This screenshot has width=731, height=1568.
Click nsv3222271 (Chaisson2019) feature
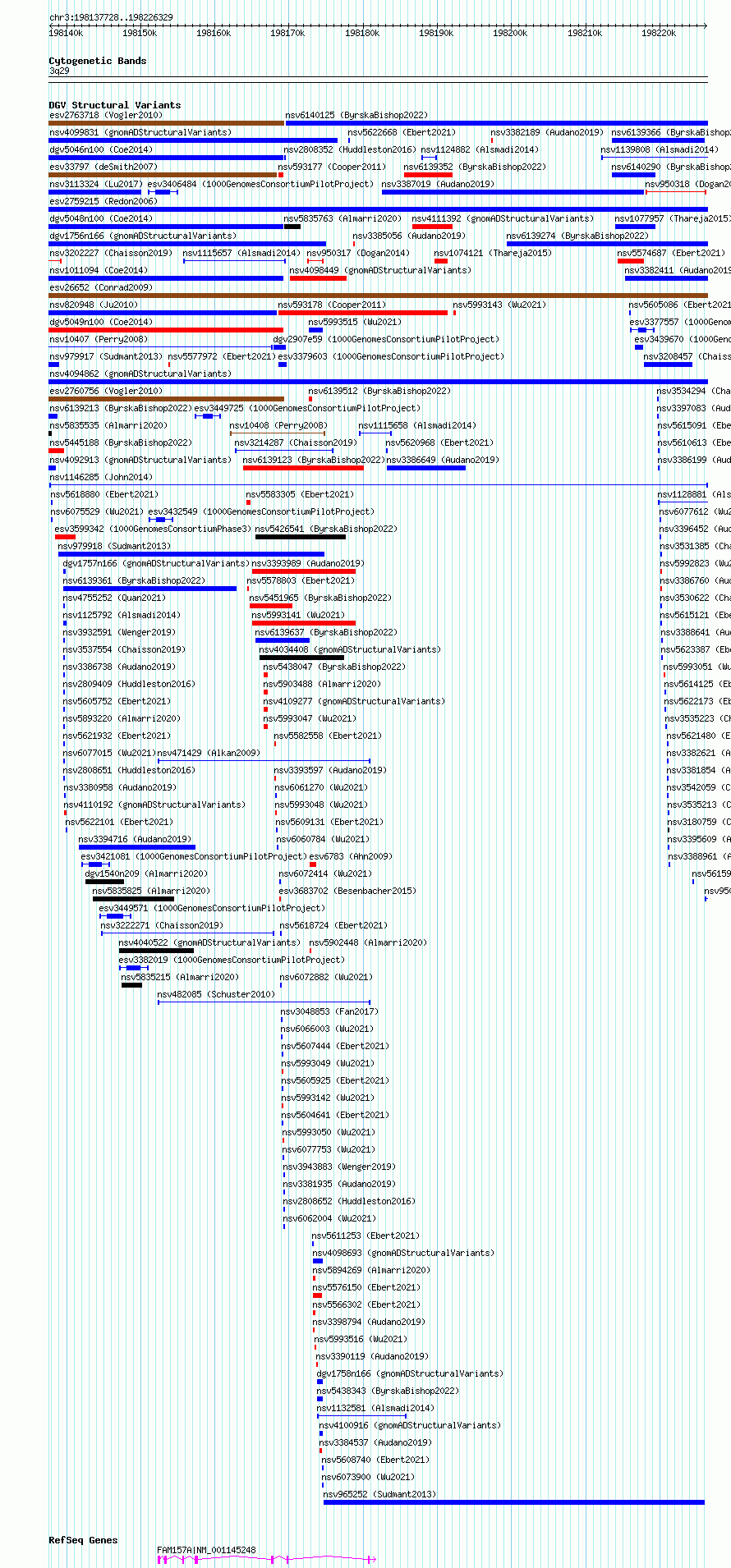[x=162, y=925]
